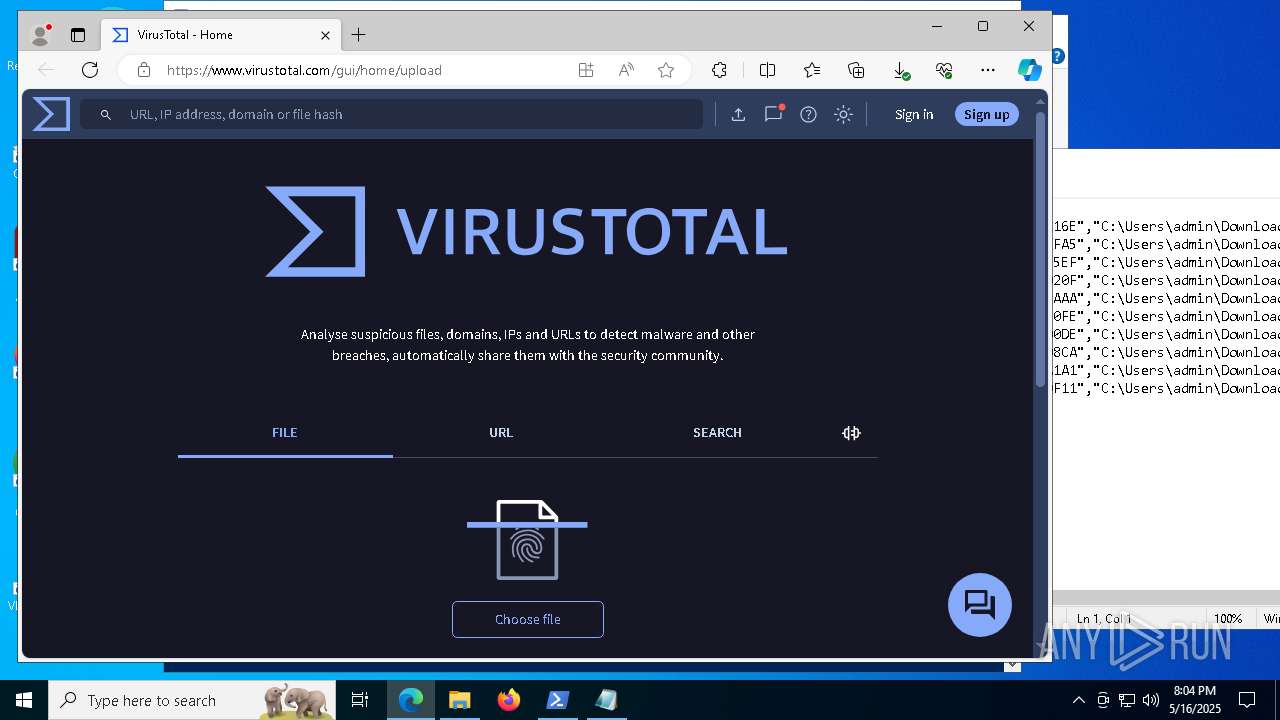The height and width of the screenshot is (720, 1280).
Task: Open the Favorites list icon
Action: point(812,70)
